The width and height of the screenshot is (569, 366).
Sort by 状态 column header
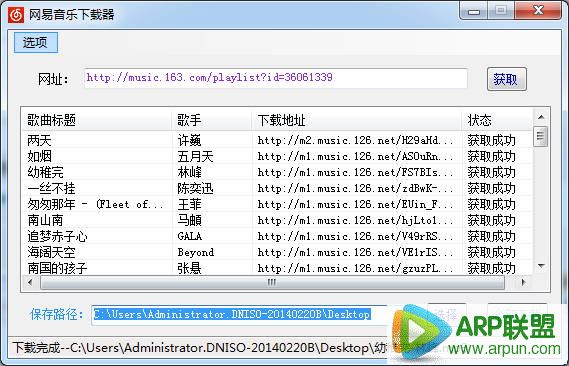pyautogui.click(x=497, y=120)
